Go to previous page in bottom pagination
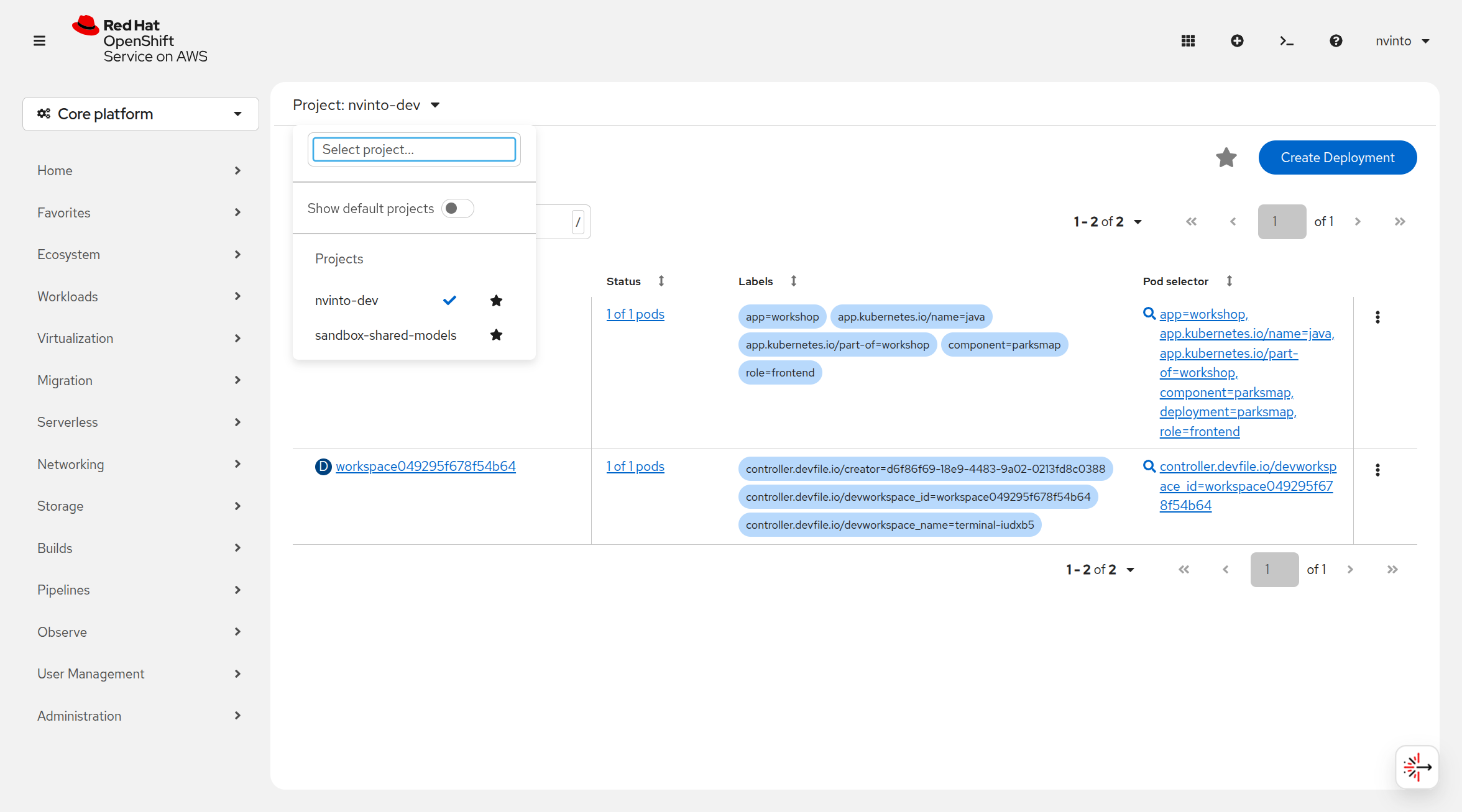This screenshot has height=812, width=1462. 1226,570
